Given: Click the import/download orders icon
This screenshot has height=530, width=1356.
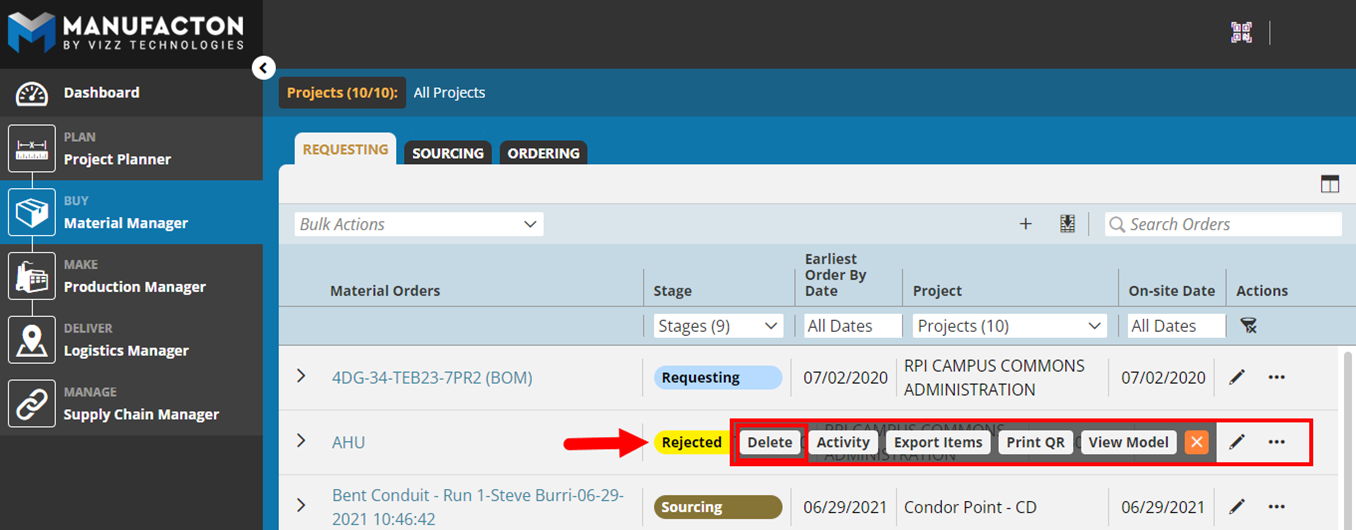Looking at the screenshot, I should click(1067, 224).
